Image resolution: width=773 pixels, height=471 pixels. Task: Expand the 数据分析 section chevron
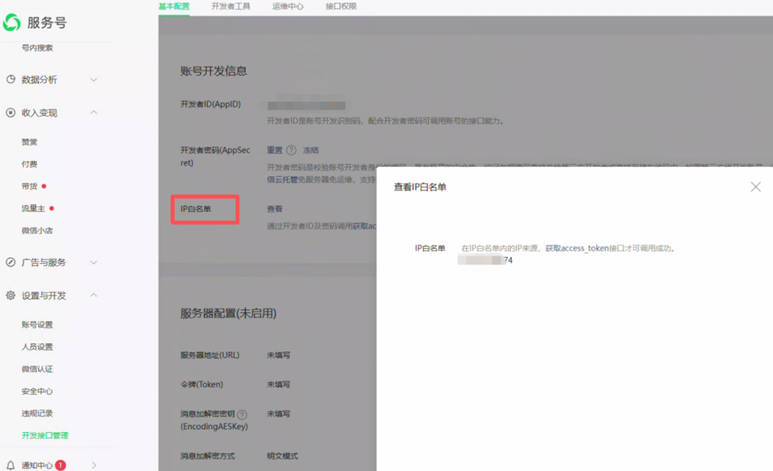[94, 79]
